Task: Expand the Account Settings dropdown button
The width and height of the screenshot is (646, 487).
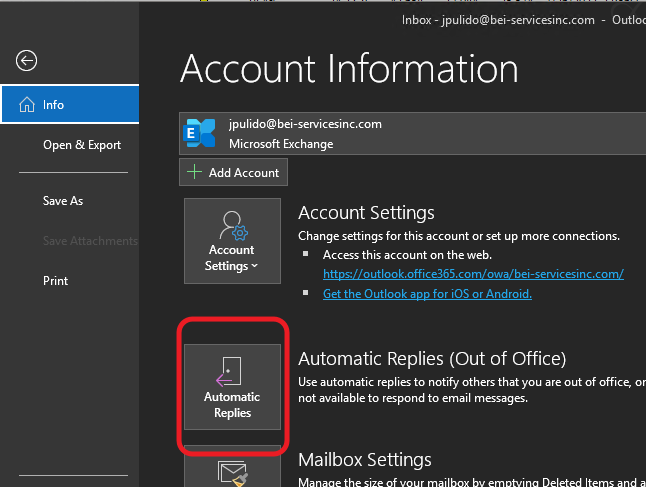Action: click(x=232, y=241)
